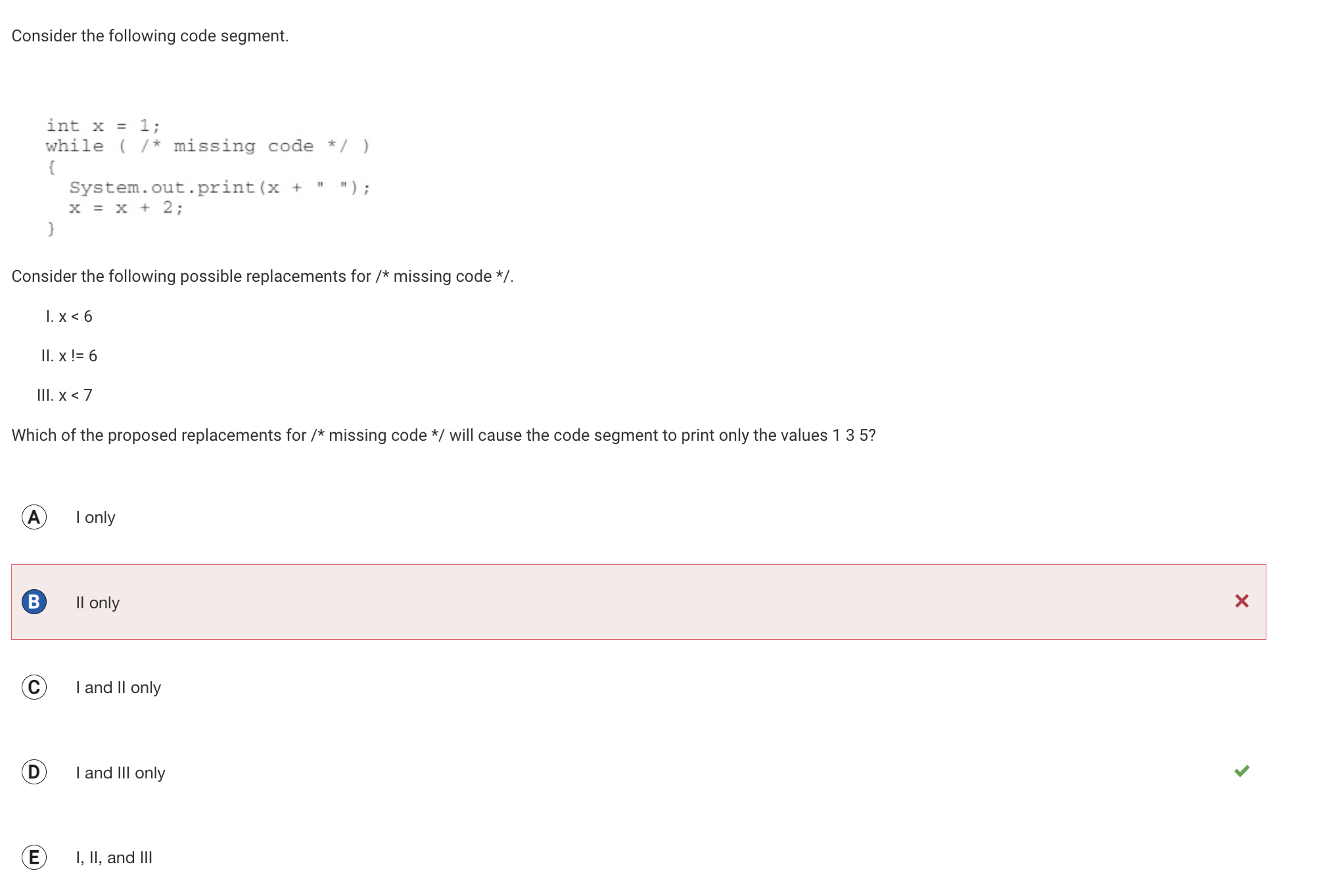The image size is (1317, 896).
Task: Click replacement option "II. x != 6"
Action: (69, 356)
